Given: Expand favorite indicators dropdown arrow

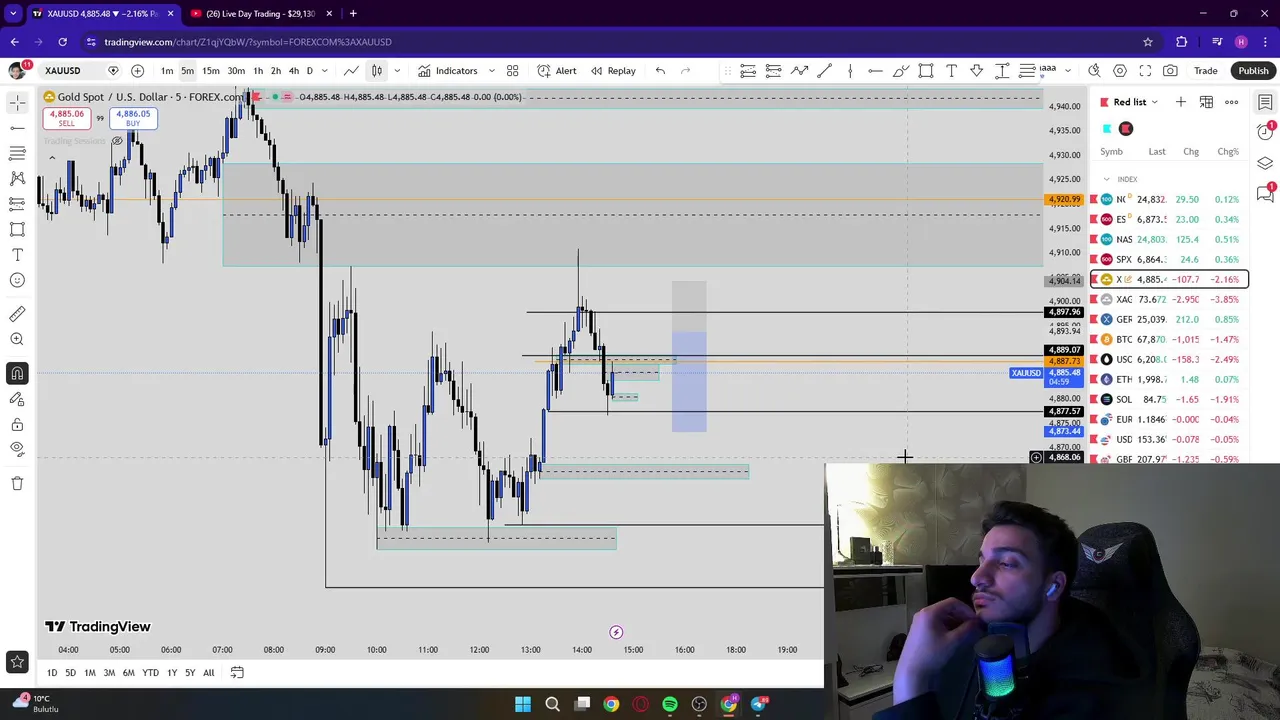Looking at the screenshot, I should (491, 71).
